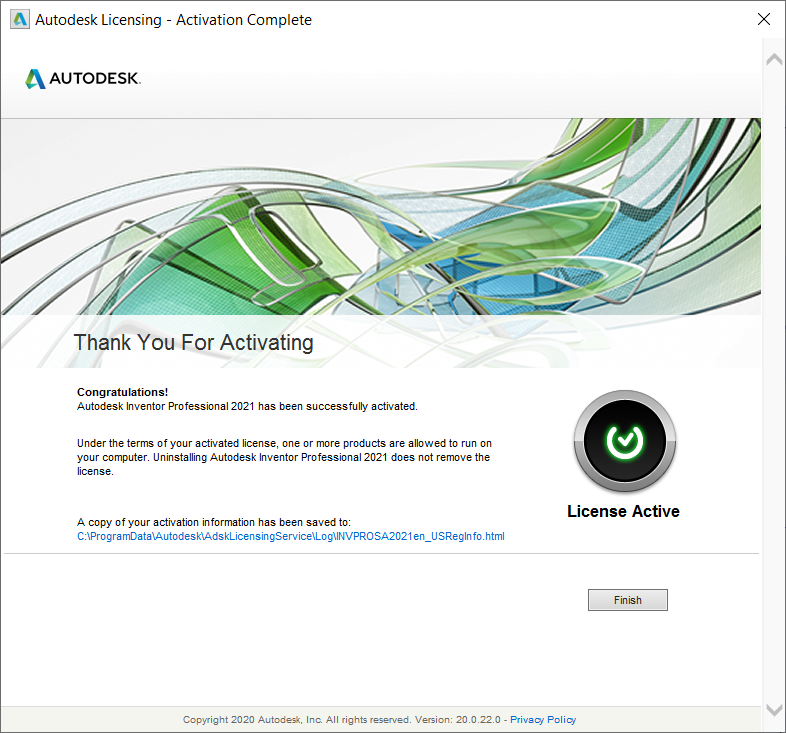Open the INVPROSA2021en_USRegInfo.html log file link
Screen dimensions: 786x733
tap(291, 536)
